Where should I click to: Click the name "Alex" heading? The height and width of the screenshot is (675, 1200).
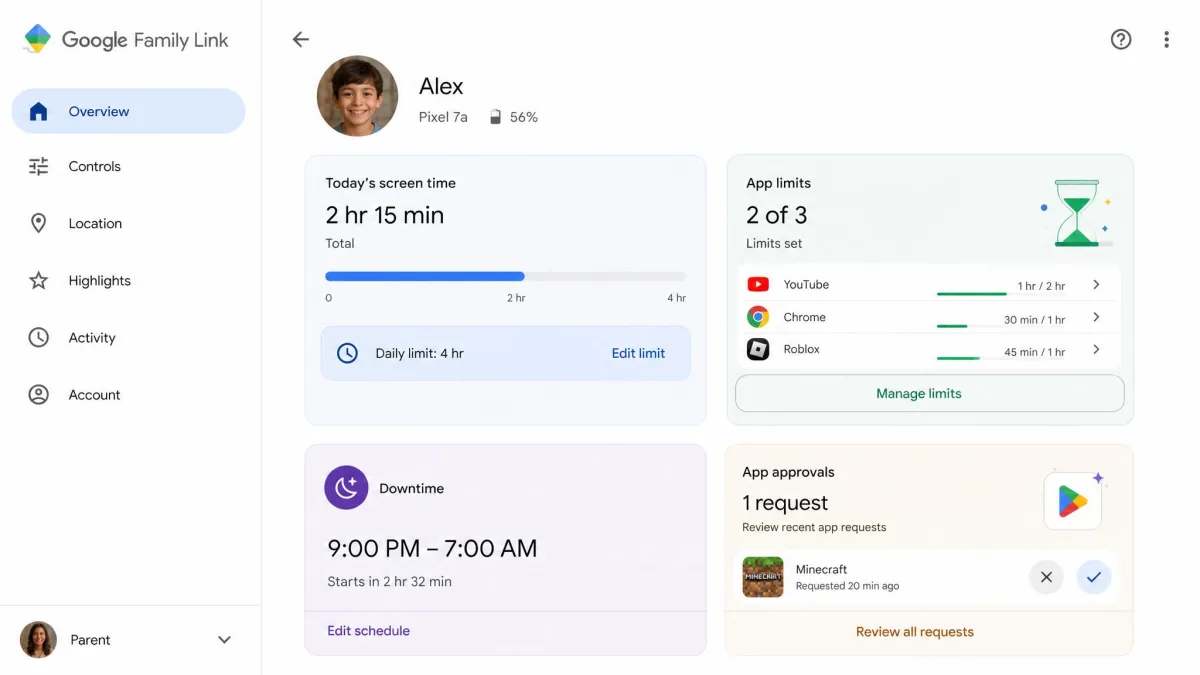(x=441, y=86)
